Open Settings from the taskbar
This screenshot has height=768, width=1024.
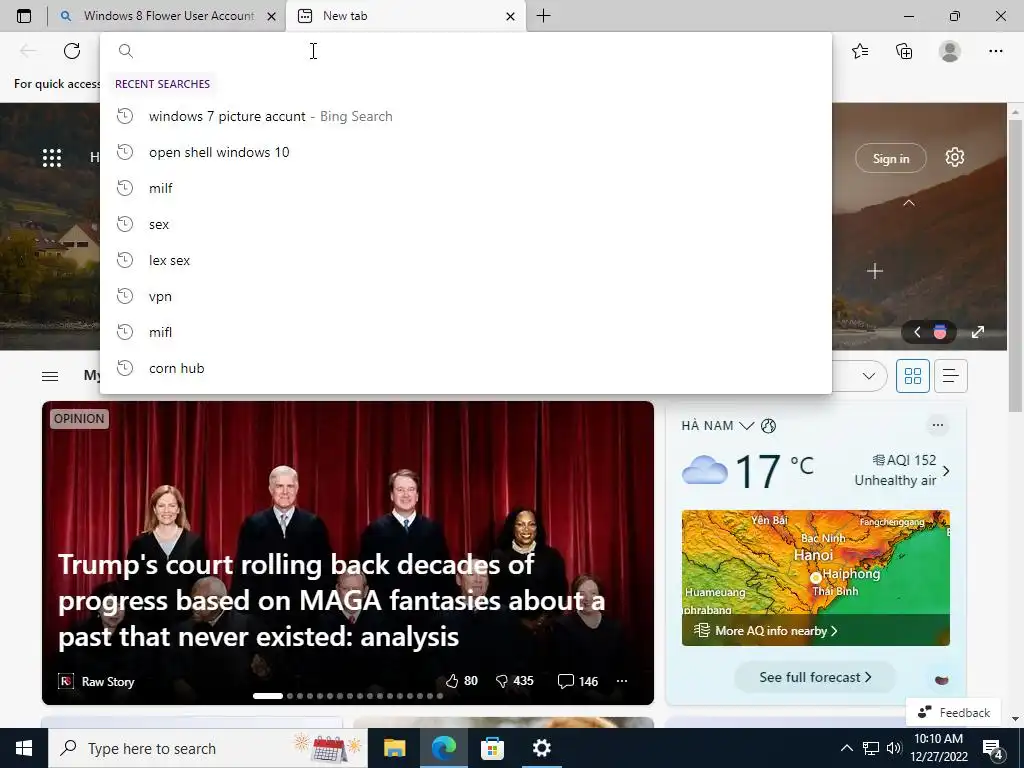541,748
